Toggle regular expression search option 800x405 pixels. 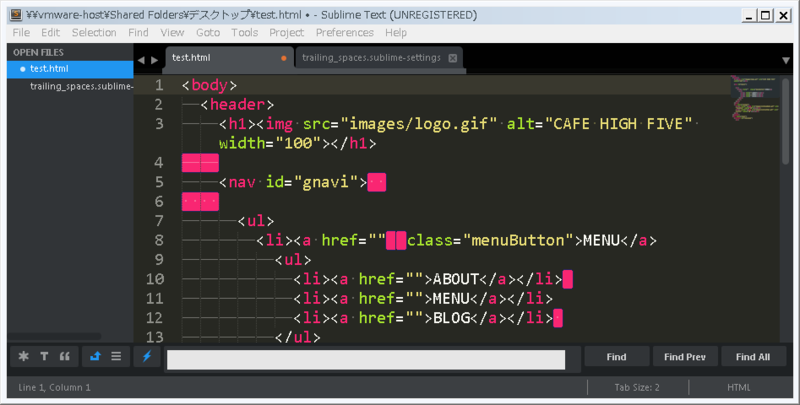[x=23, y=357]
